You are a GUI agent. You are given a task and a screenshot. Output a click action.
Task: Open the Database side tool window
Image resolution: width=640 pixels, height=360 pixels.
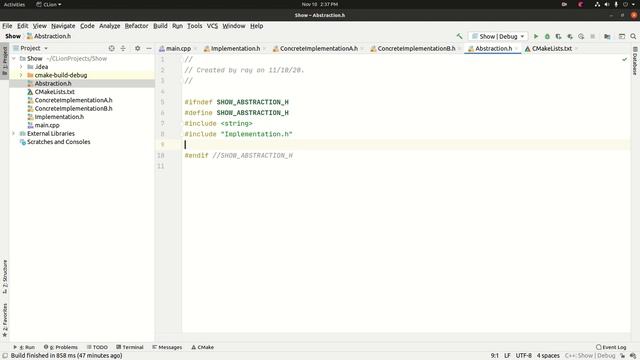click(x=635, y=61)
